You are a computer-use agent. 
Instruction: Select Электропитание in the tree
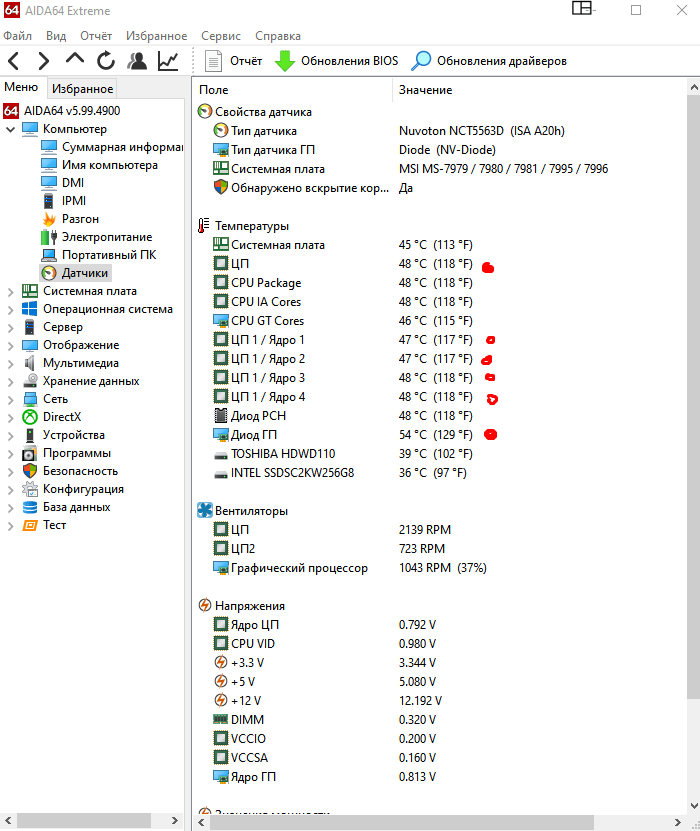(x=106, y=237)
